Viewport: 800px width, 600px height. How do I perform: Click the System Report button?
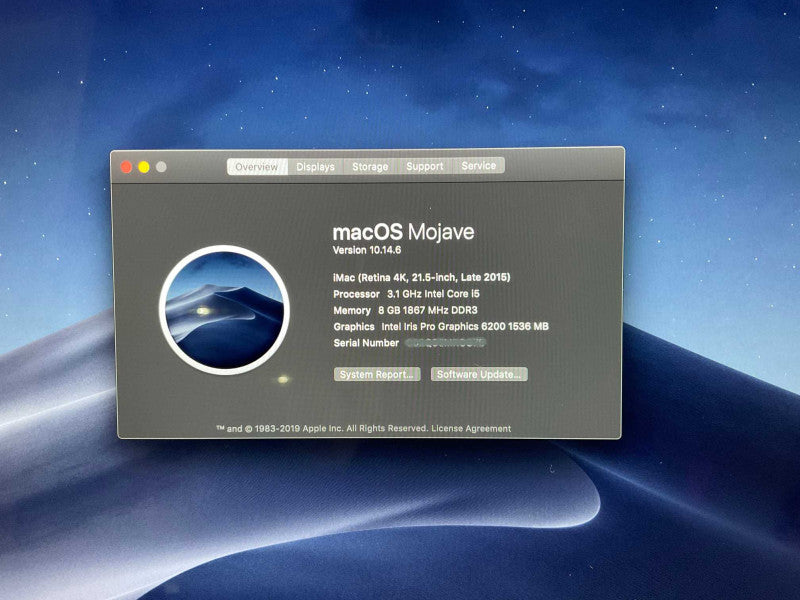(x=377, y=374)
